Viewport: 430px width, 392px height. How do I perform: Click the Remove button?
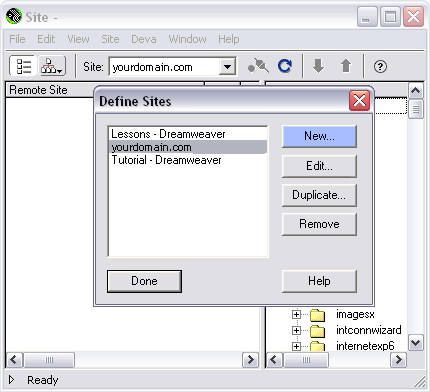(x=319, y=224)
